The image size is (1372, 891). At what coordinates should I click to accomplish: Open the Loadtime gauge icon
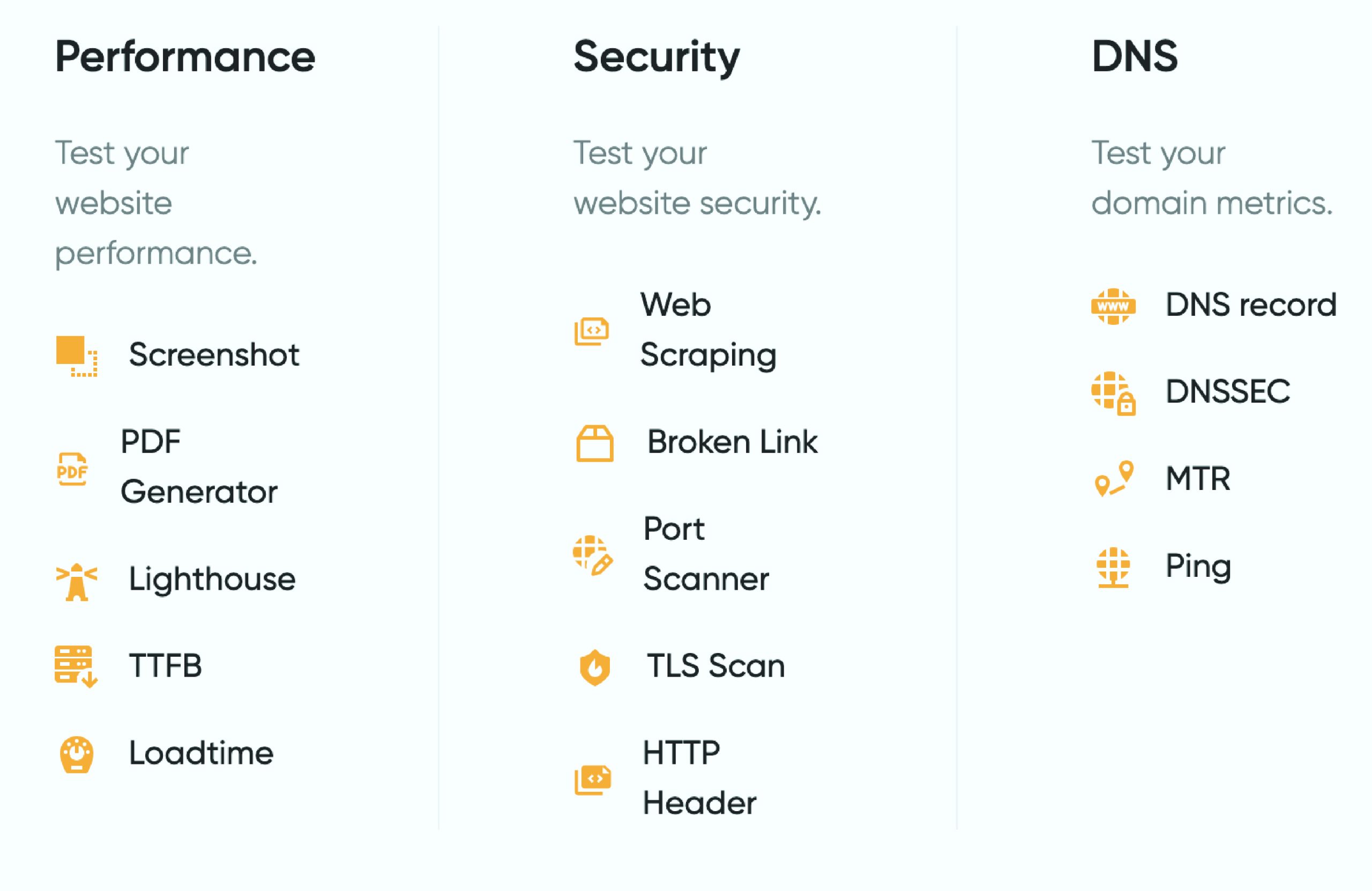click(x=76, y=753)
